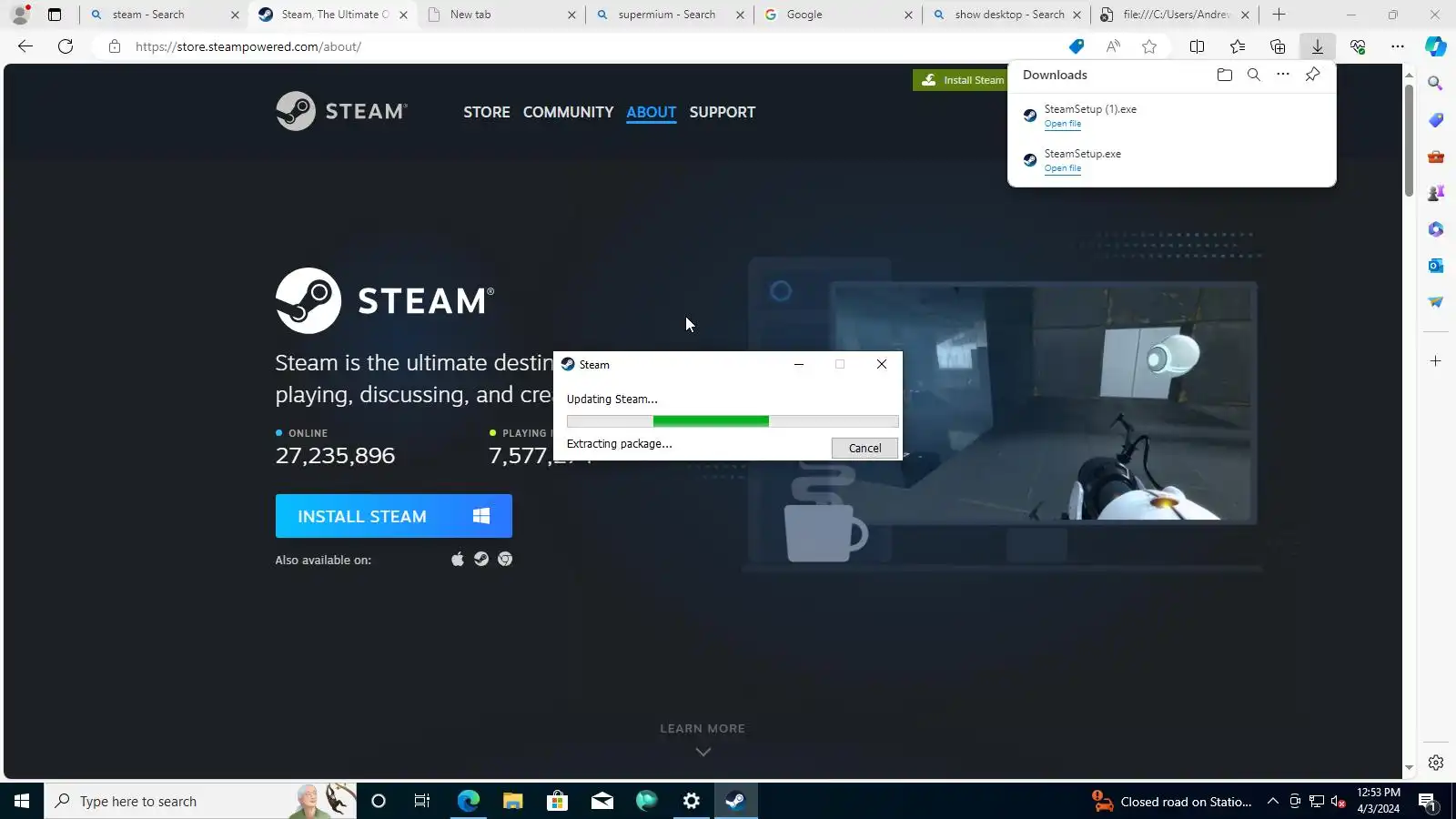Open a new browser tab with plus
The image size is (1456, 819).
click(x=1279, y=15)
